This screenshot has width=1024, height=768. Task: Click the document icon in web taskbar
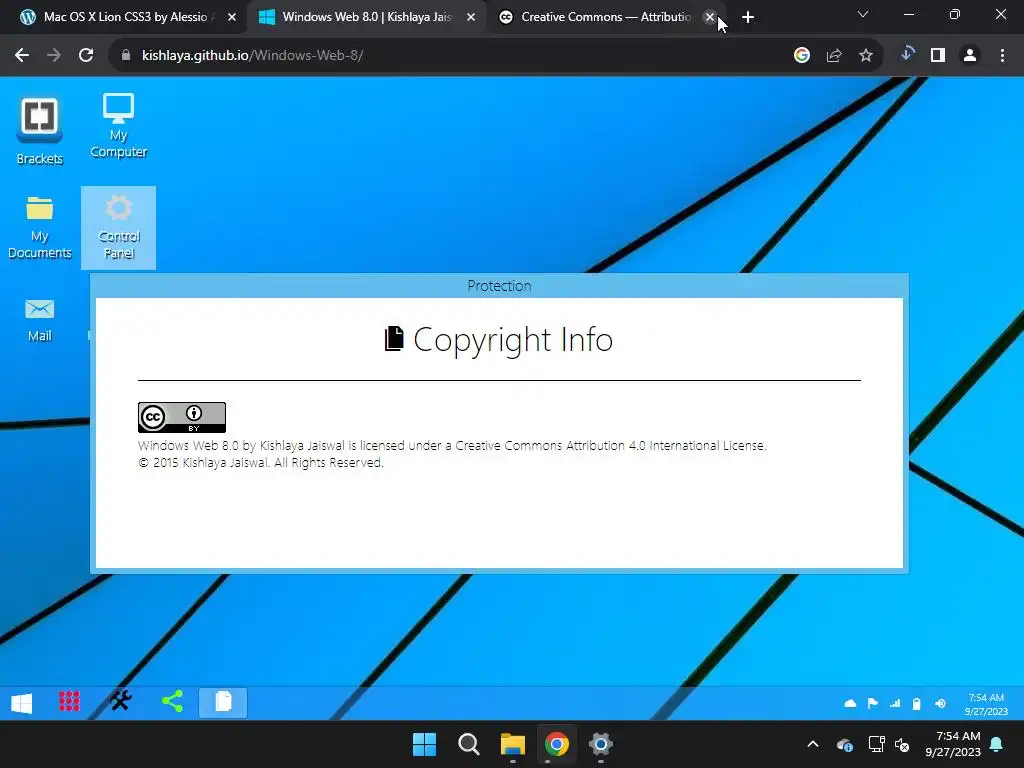(x=223, y=702)
